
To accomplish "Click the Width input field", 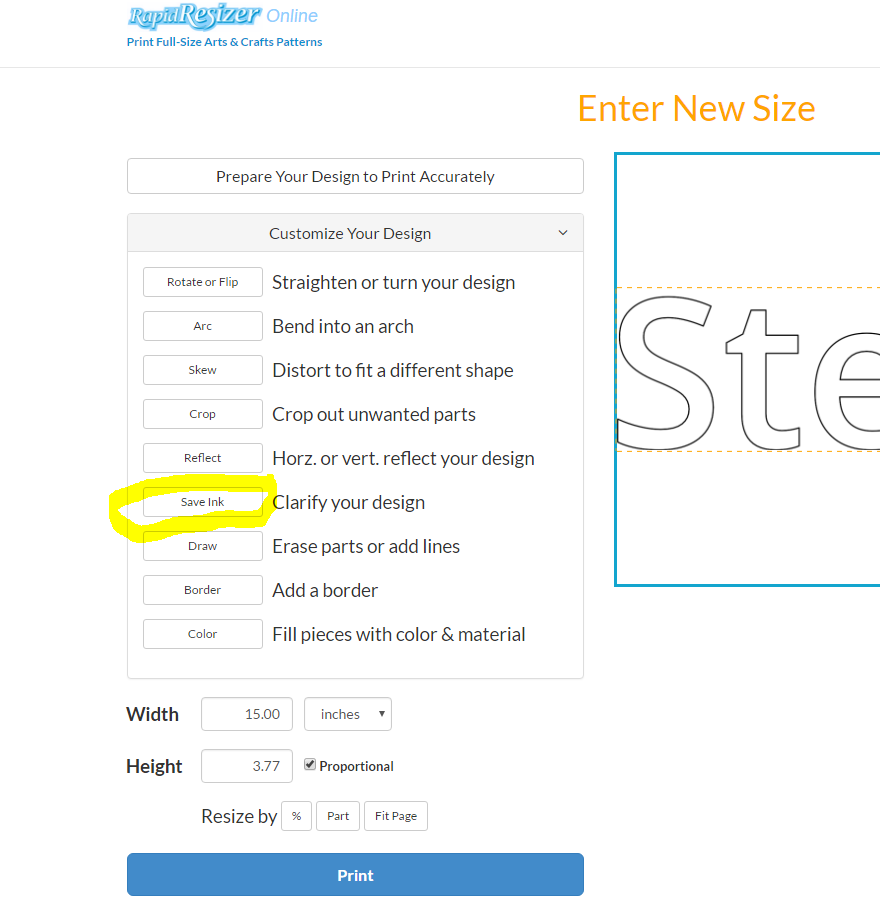I will tap(247, 714).
